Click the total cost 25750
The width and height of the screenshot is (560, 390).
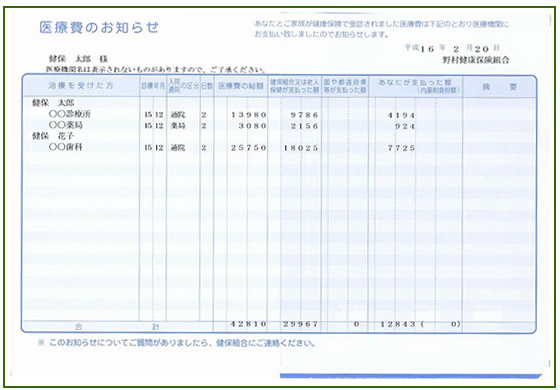(249, 148)
